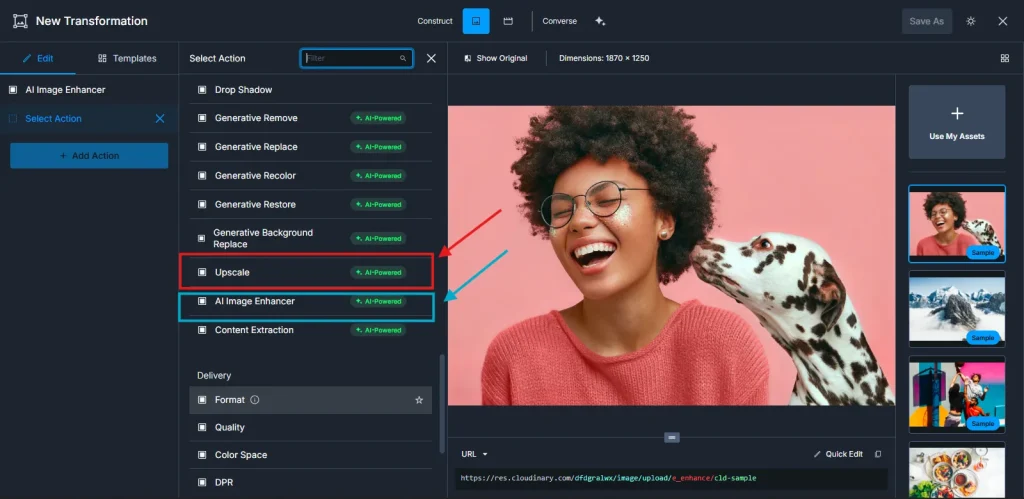Viewport: 1024px width, 499px height.
Task: Click the preview panel resize handle
Action: (x=671, y=437)
